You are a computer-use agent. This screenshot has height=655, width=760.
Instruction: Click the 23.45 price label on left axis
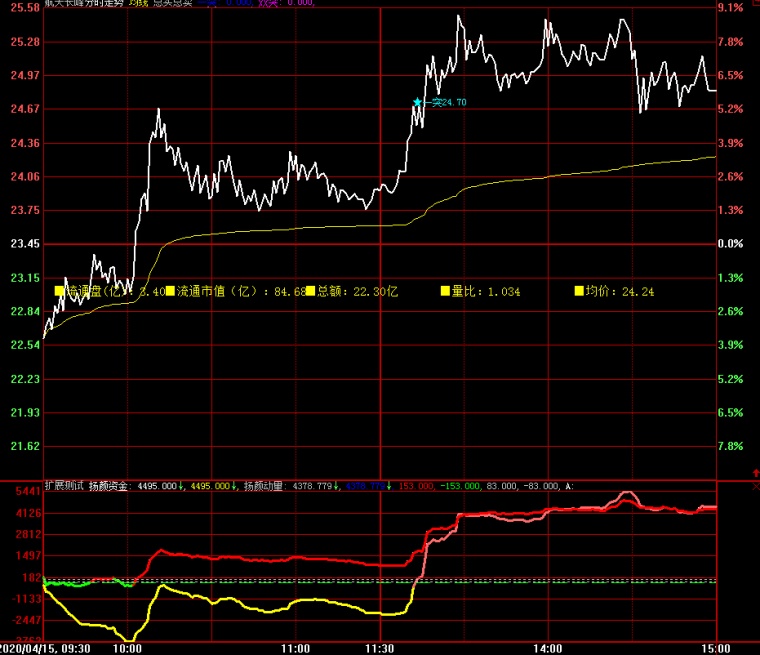tap(23, 244)
